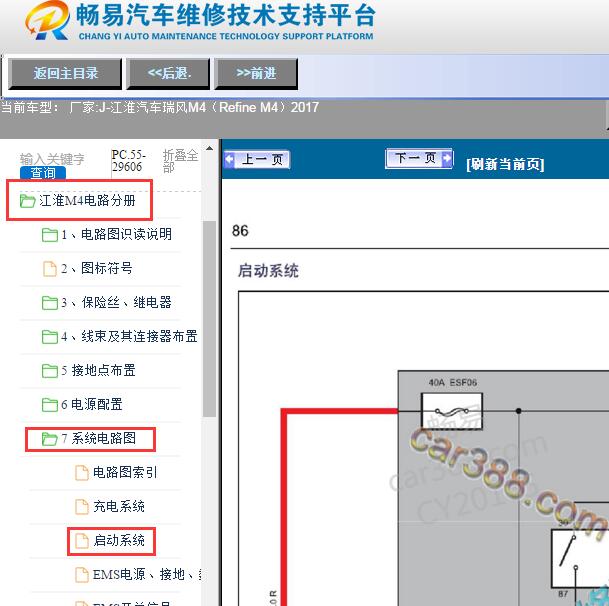
Task: Open the EMS电源、接地 entry
Action: [147, 575]
